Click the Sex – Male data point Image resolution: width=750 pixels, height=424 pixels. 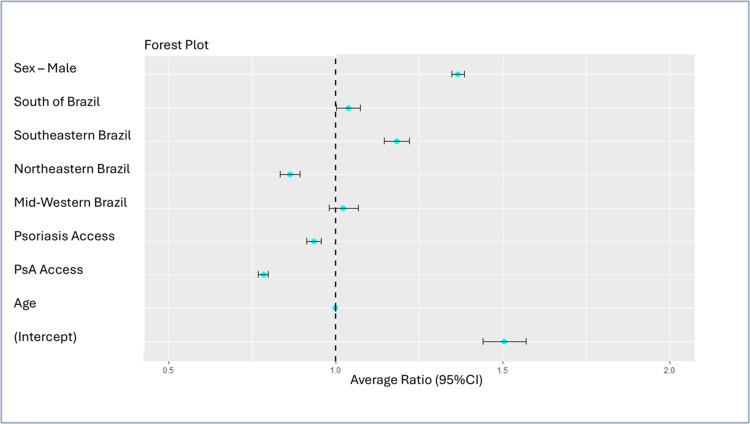[458, 74]
